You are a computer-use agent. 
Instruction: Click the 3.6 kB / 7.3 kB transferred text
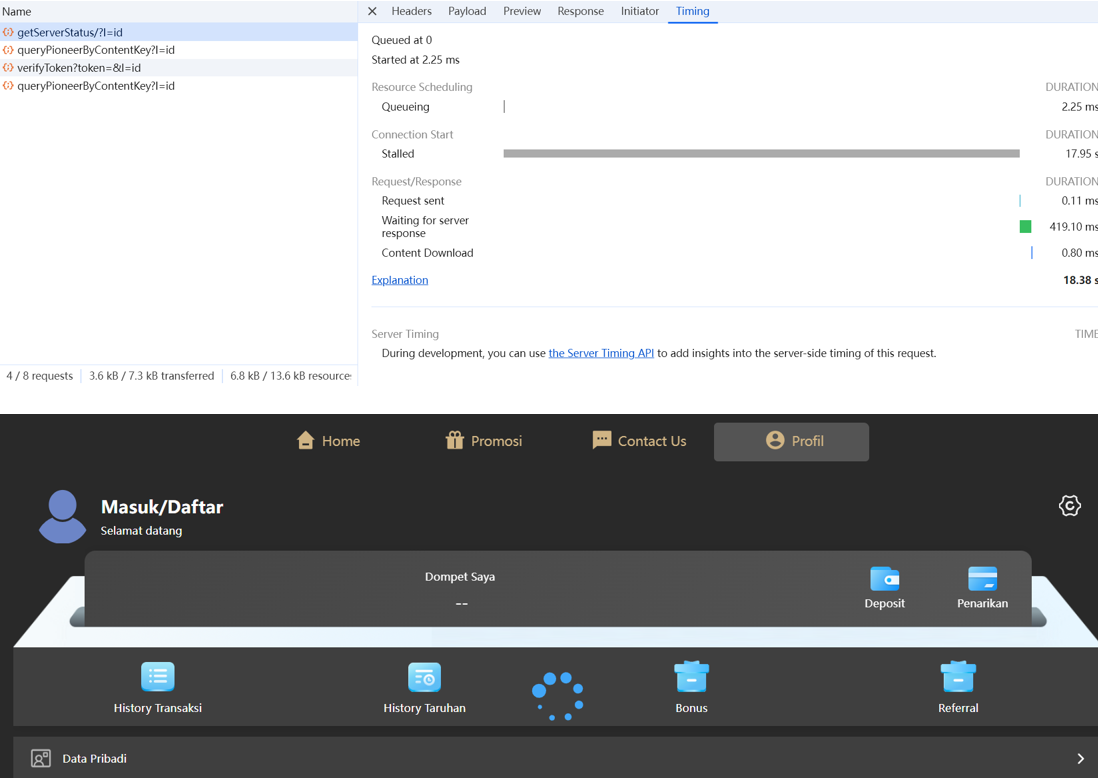coord(151,376)
